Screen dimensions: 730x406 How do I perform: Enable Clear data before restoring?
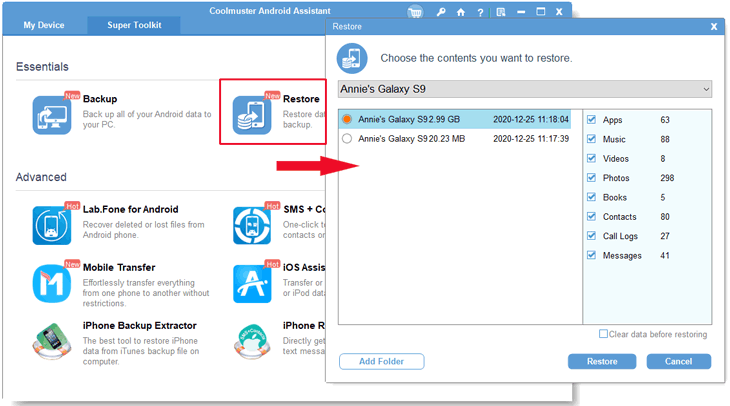pyautogui.click(x=603, y=334)
